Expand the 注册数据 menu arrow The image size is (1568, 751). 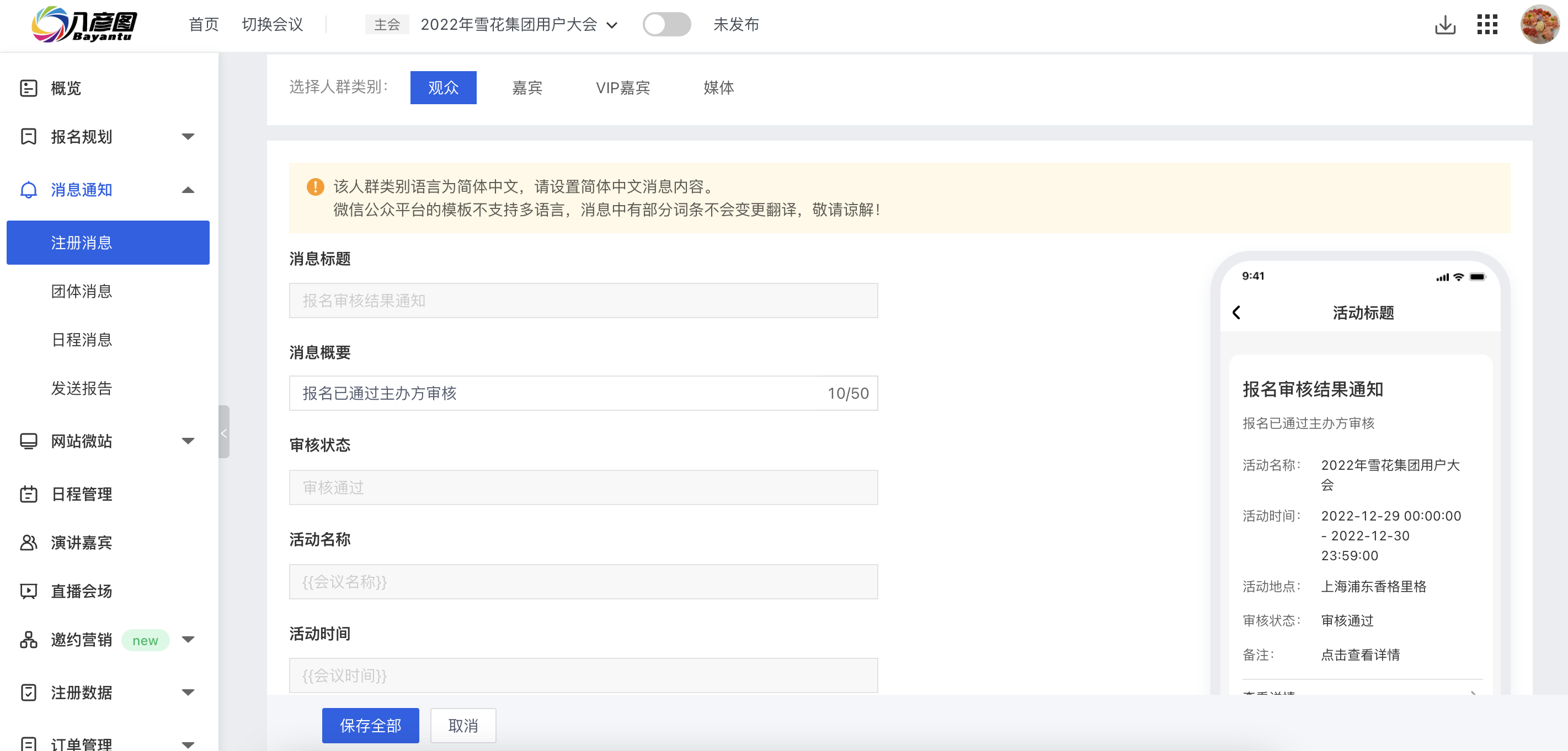coord(188,692)
